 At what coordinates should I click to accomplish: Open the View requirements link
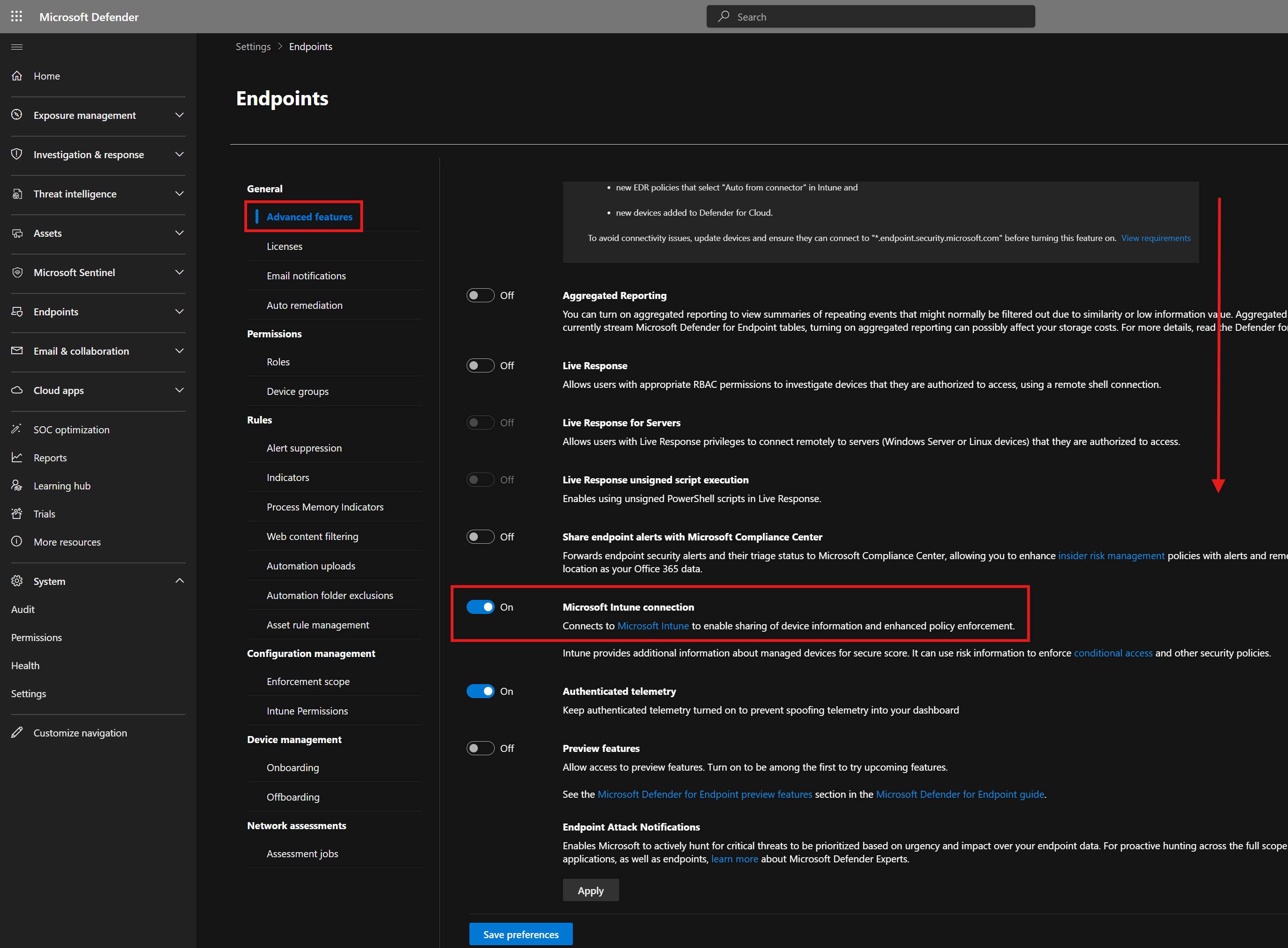1156,238
